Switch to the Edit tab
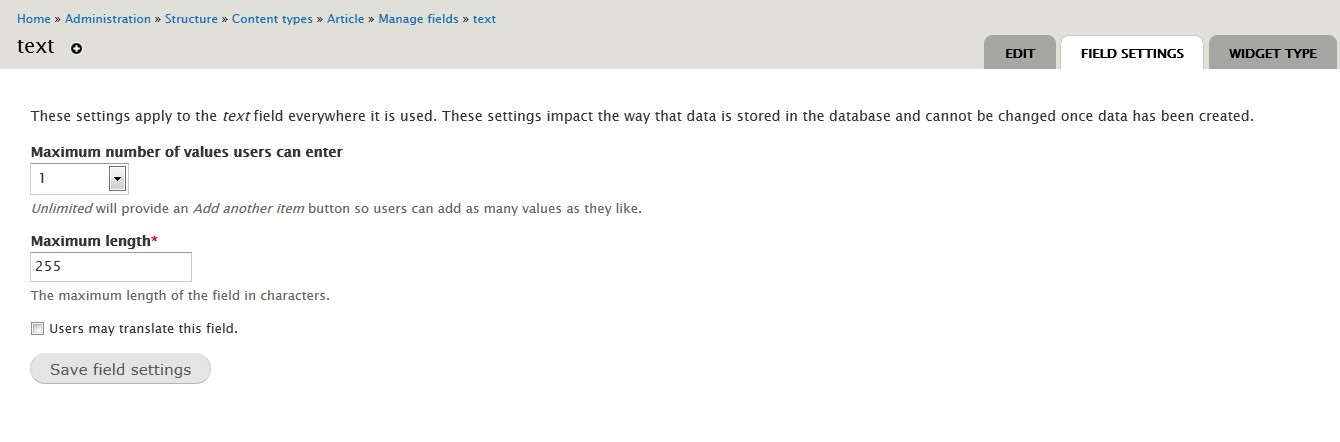The height and width of the screenshot is (442, 1340). pyautogui.click(x=1020, y=53)
